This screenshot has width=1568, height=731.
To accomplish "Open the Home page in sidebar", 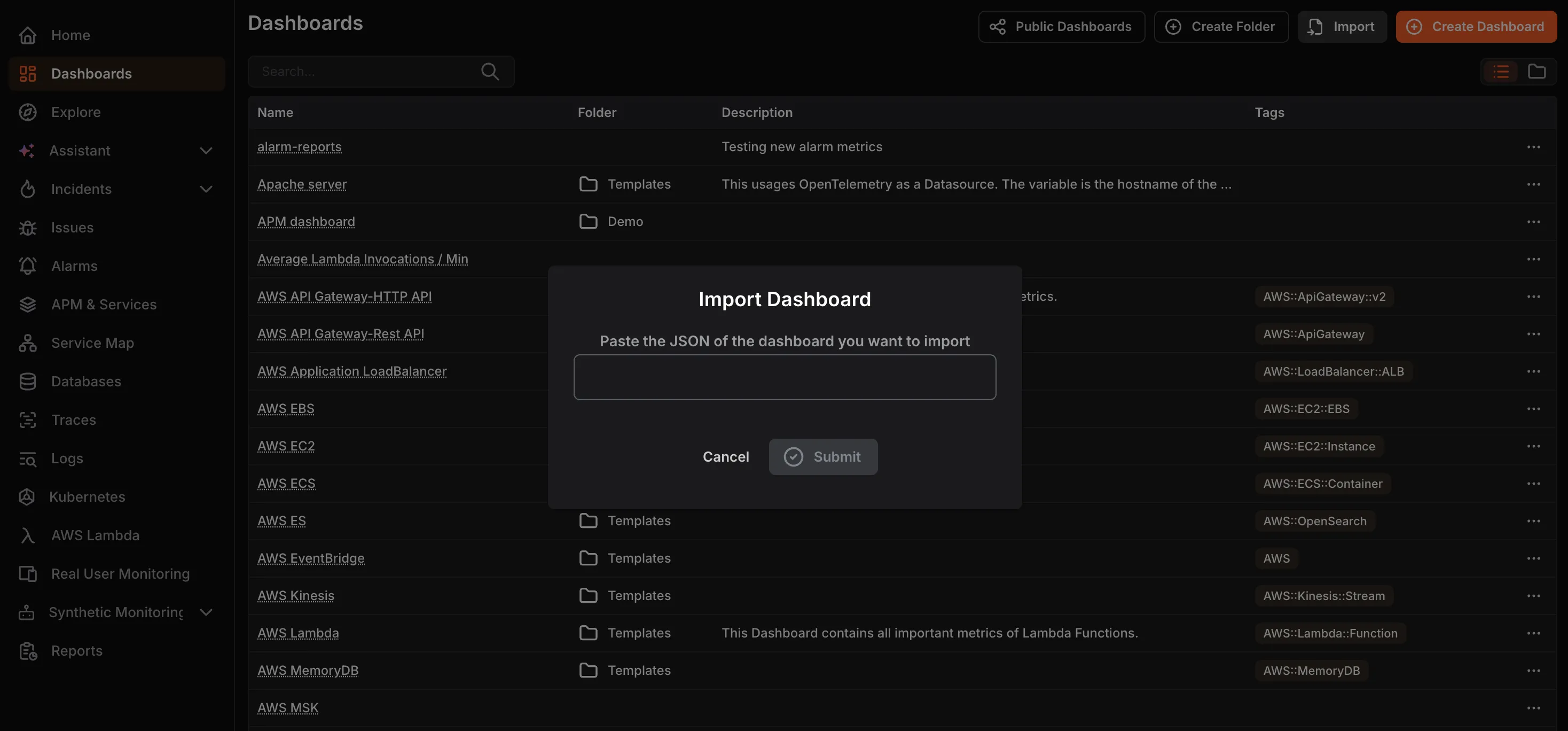I will point(117,35).
